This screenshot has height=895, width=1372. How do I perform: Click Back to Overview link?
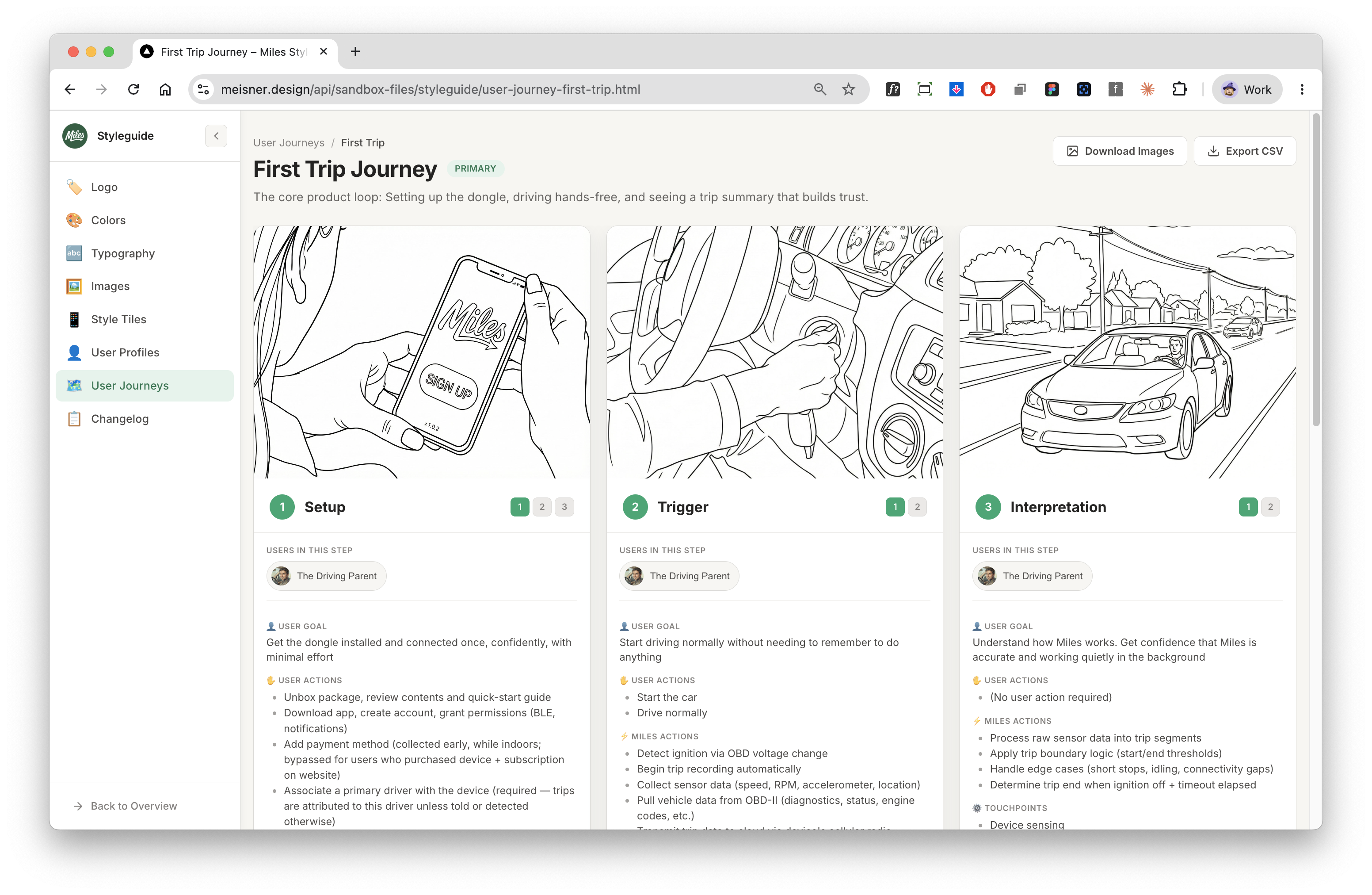coord(126,806)
